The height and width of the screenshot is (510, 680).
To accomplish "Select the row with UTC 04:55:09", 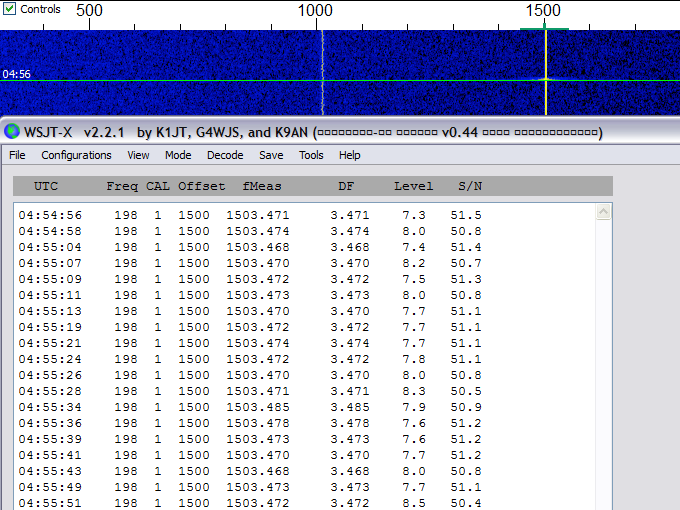I will pyautogui.click(x=250, y=279).
